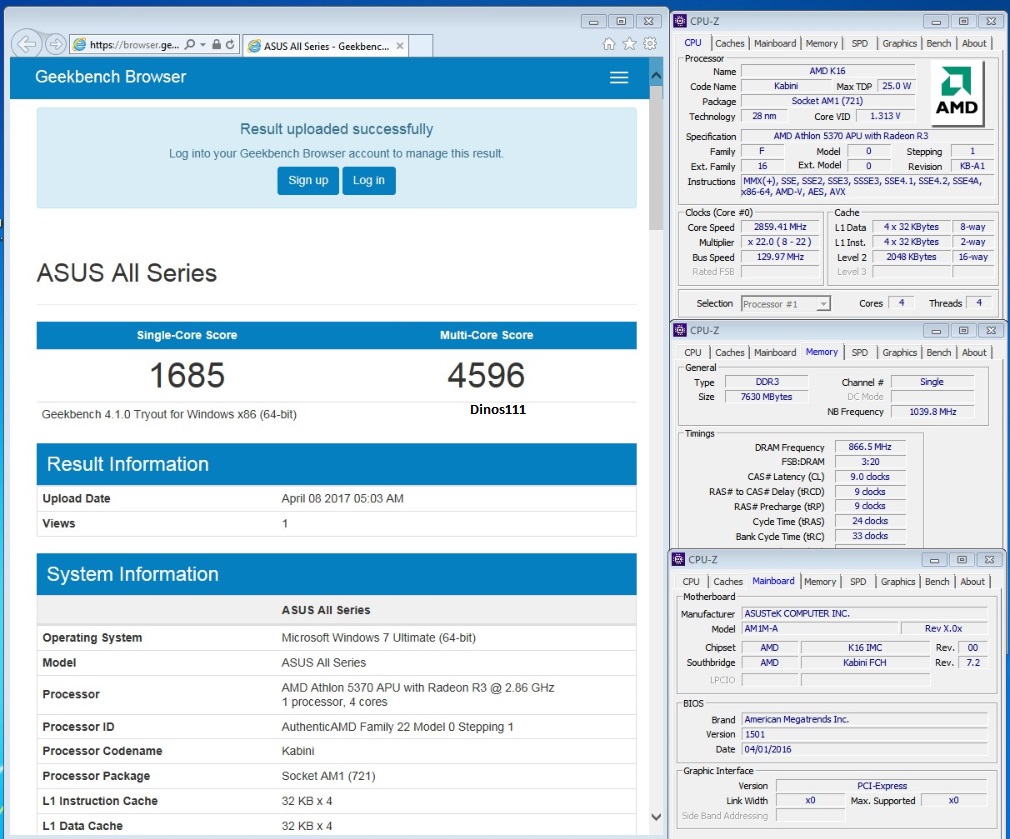Open Caches tab in bottom CPU-Z window
This screenshot has width=1010, height=839.
(x=727, y=581)
